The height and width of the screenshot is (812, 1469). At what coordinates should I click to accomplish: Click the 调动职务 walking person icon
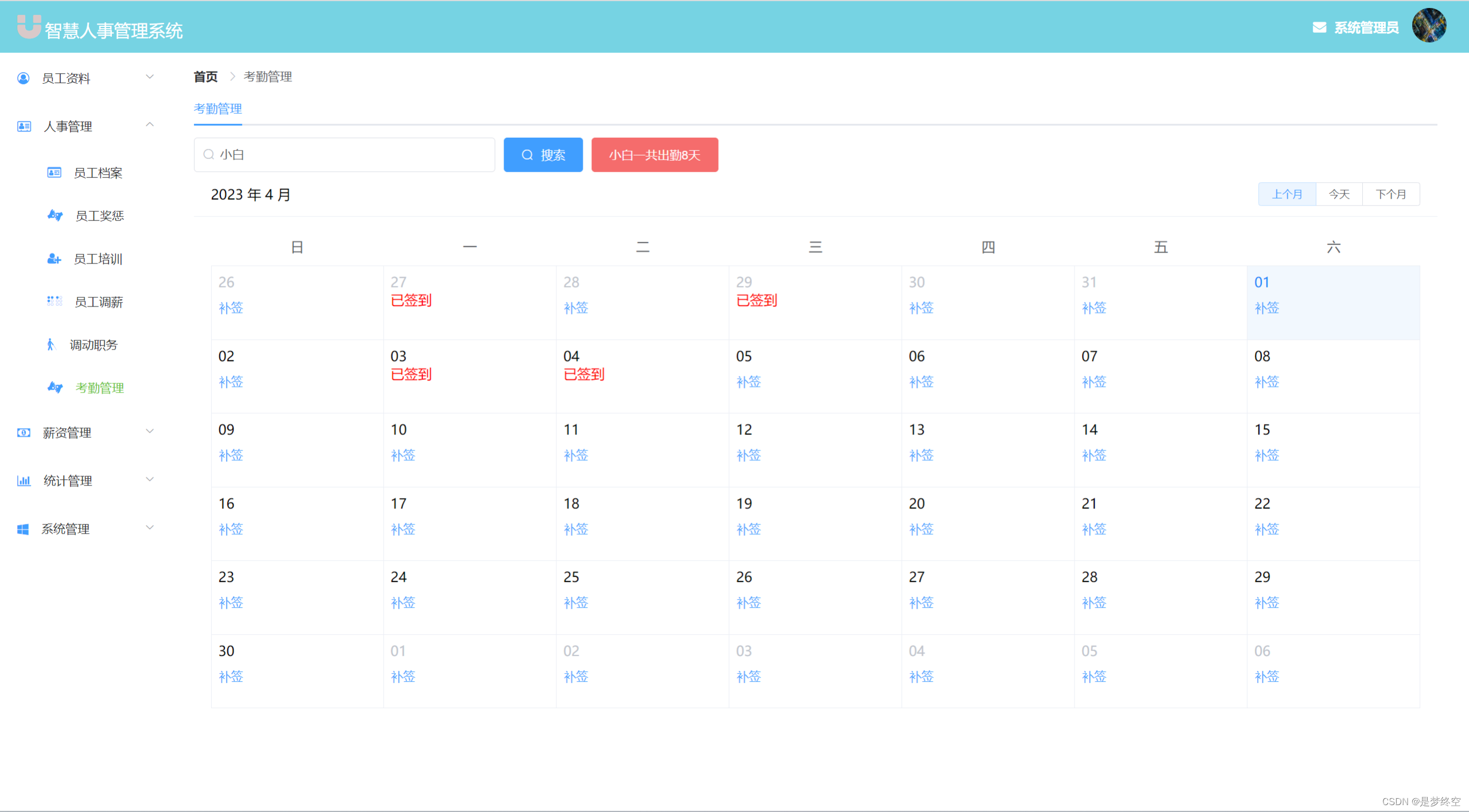click(x=51, y=345)
